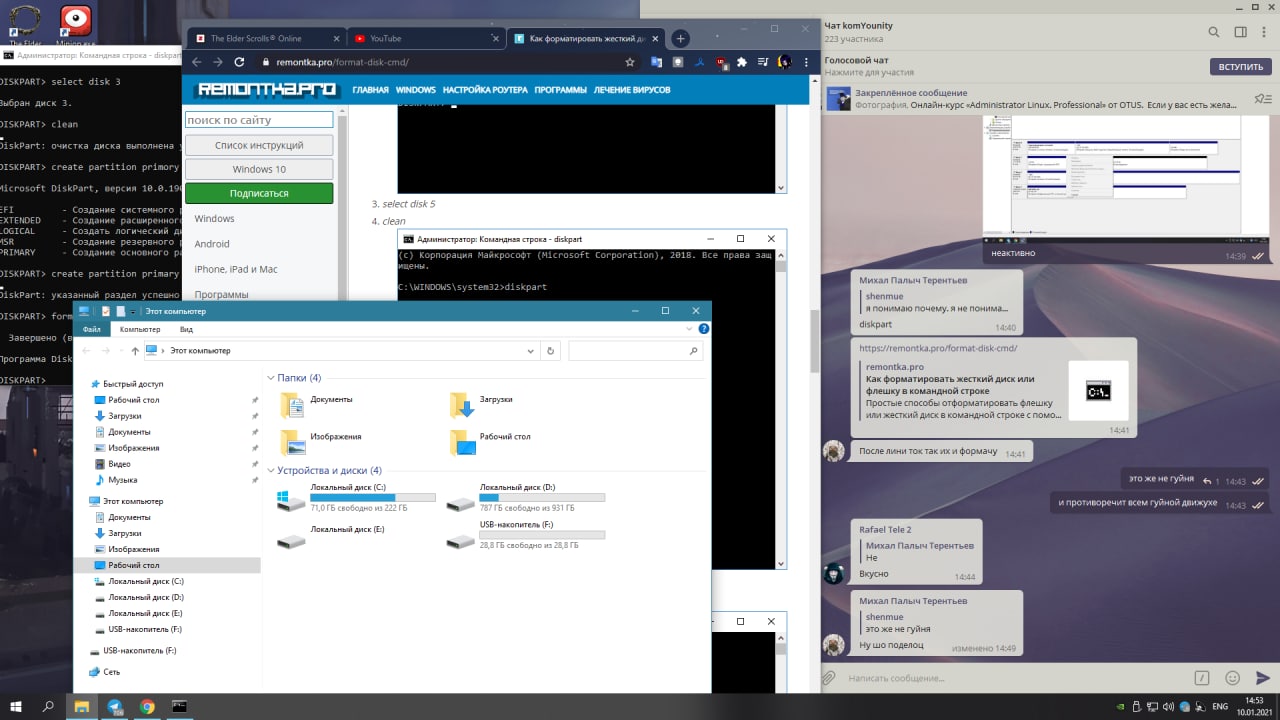Open Telegram from the taskbar
1280x720 pixels.
click(114, 706)
